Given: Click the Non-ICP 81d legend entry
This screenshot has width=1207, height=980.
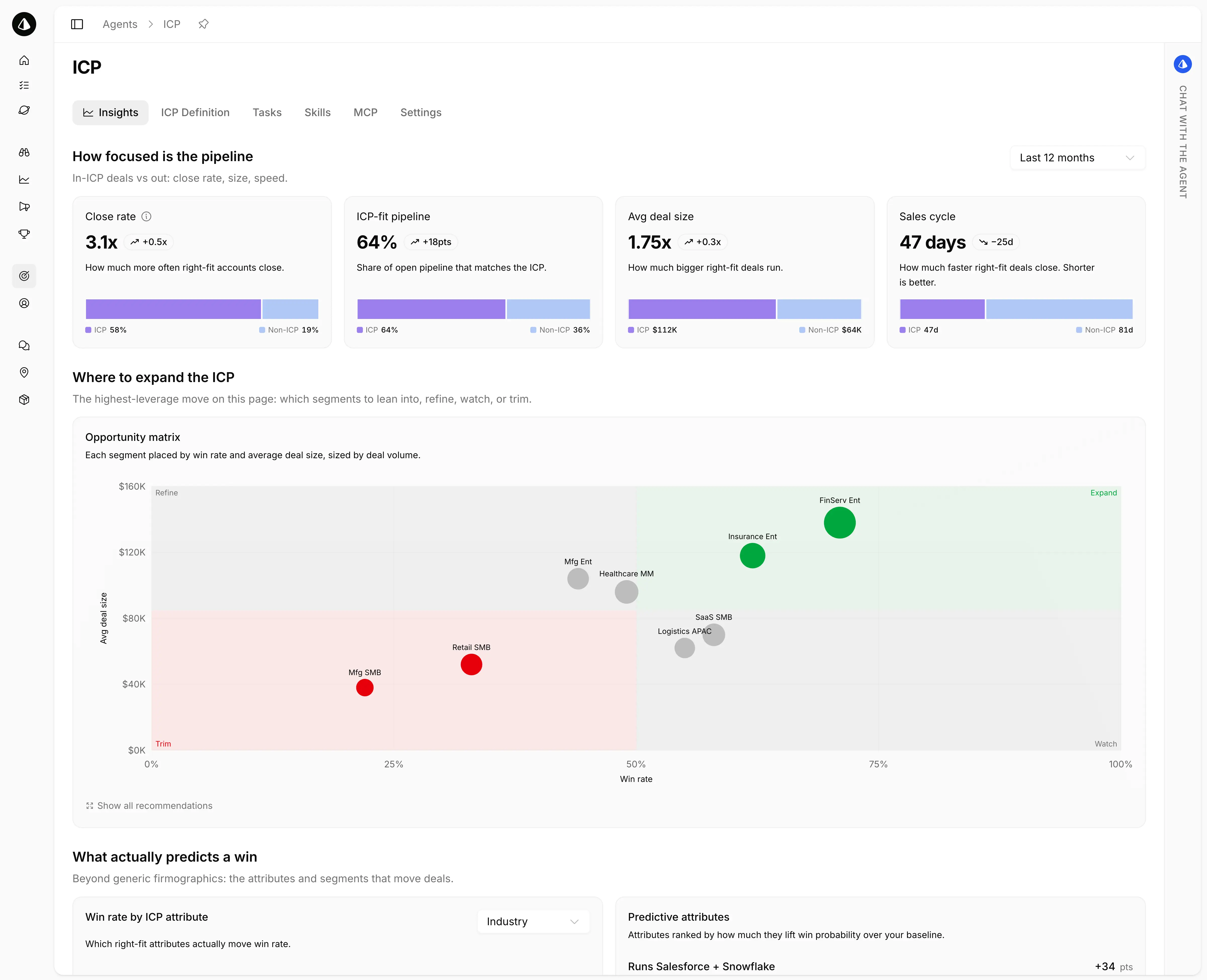Looking at the screenshot, I should (1105, 330).
